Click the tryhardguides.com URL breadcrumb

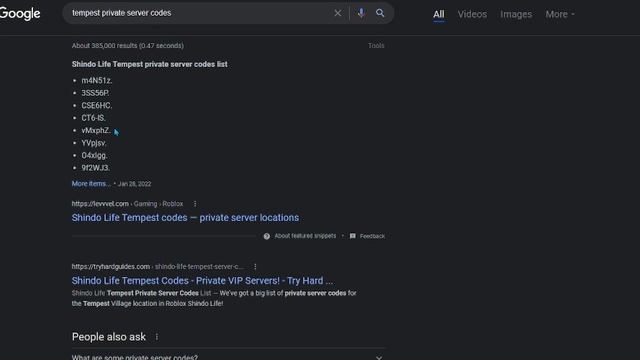click(x=158, y=267)
